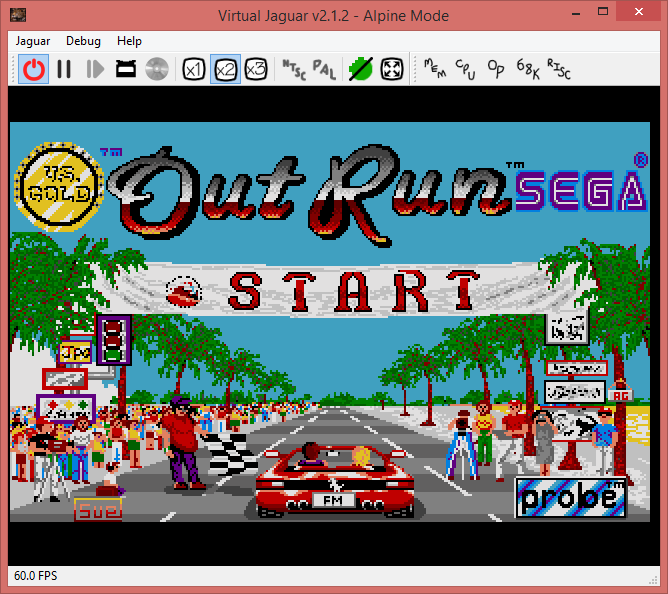Screen dimensions: 668x594
Task: Pause the running emulation
Action: point(64,69)
